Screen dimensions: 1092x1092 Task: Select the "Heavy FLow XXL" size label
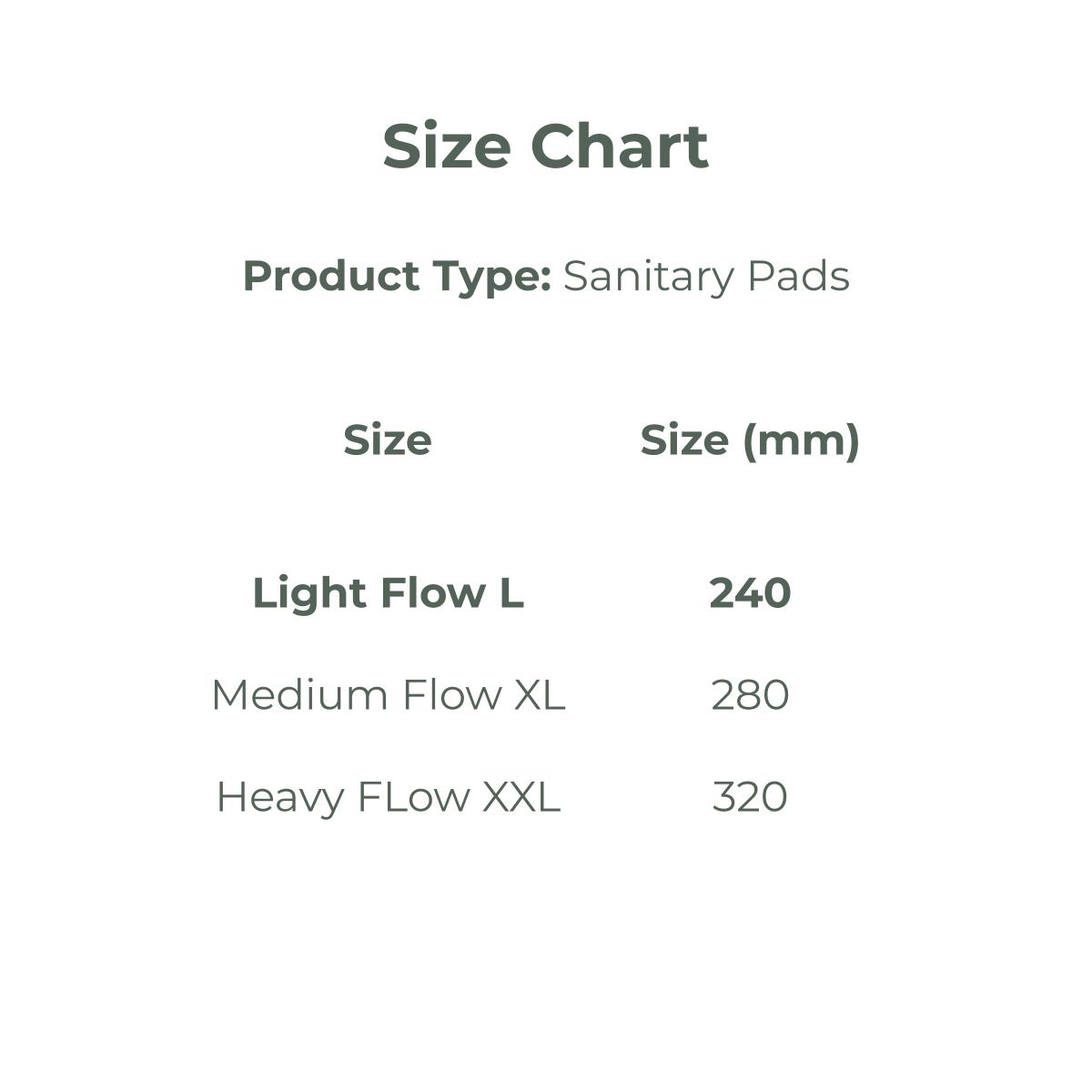[388, 797]
